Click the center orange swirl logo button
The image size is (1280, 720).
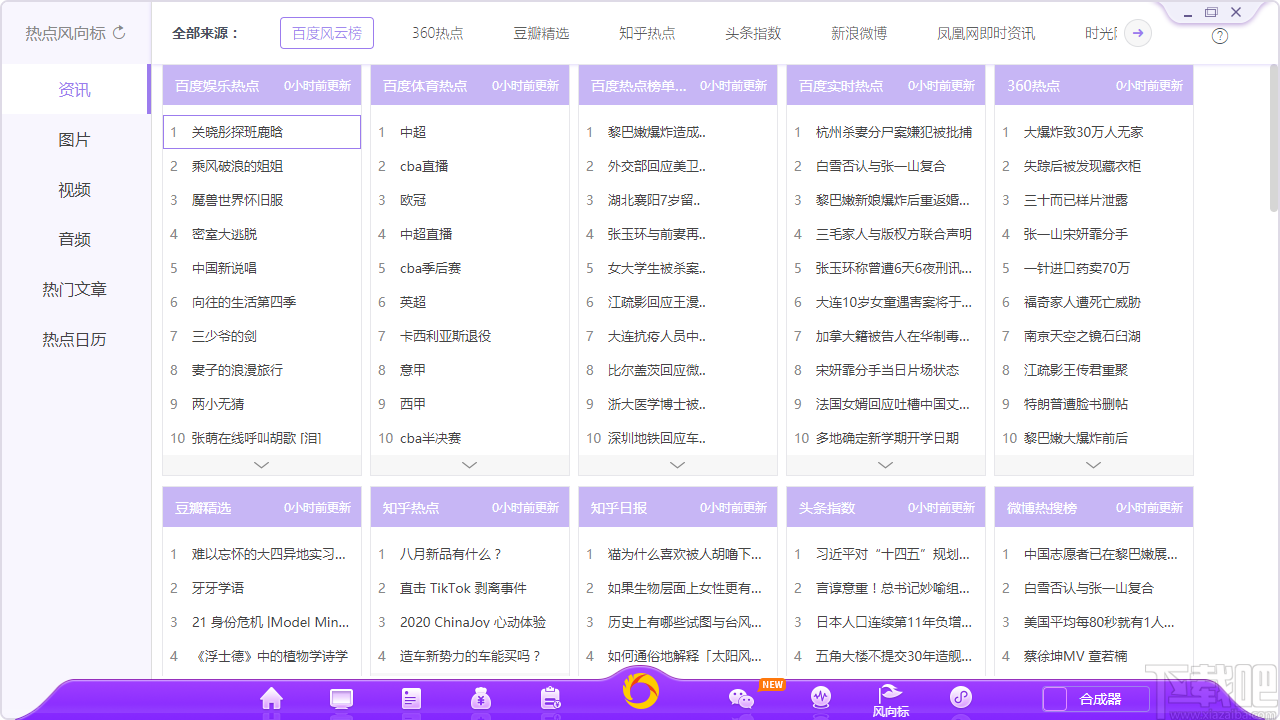641,690
